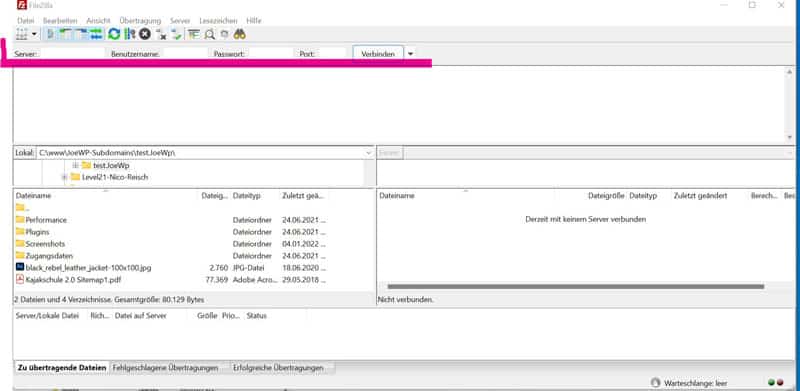This screenshot has height=391, width=800.
Task: Select Kajakschule 2.0 Sitemap1.pdf file
Action: point(73,280)
